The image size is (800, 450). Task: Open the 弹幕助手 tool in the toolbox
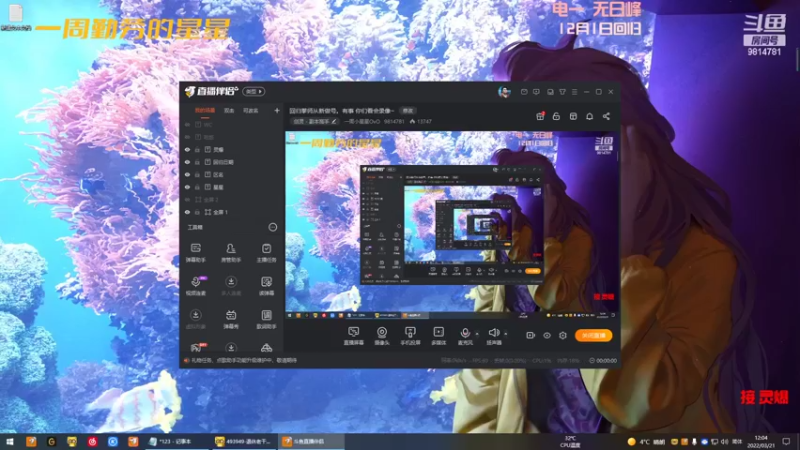(x=195, y=253)
